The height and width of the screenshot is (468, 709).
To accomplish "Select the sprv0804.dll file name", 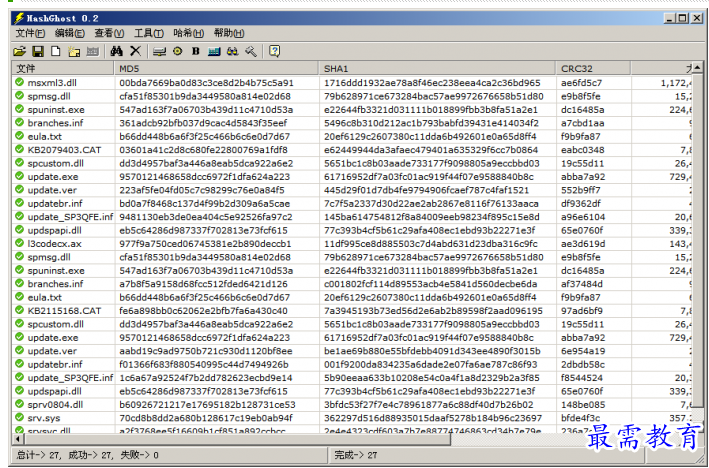I will click(x=55, y=405).
